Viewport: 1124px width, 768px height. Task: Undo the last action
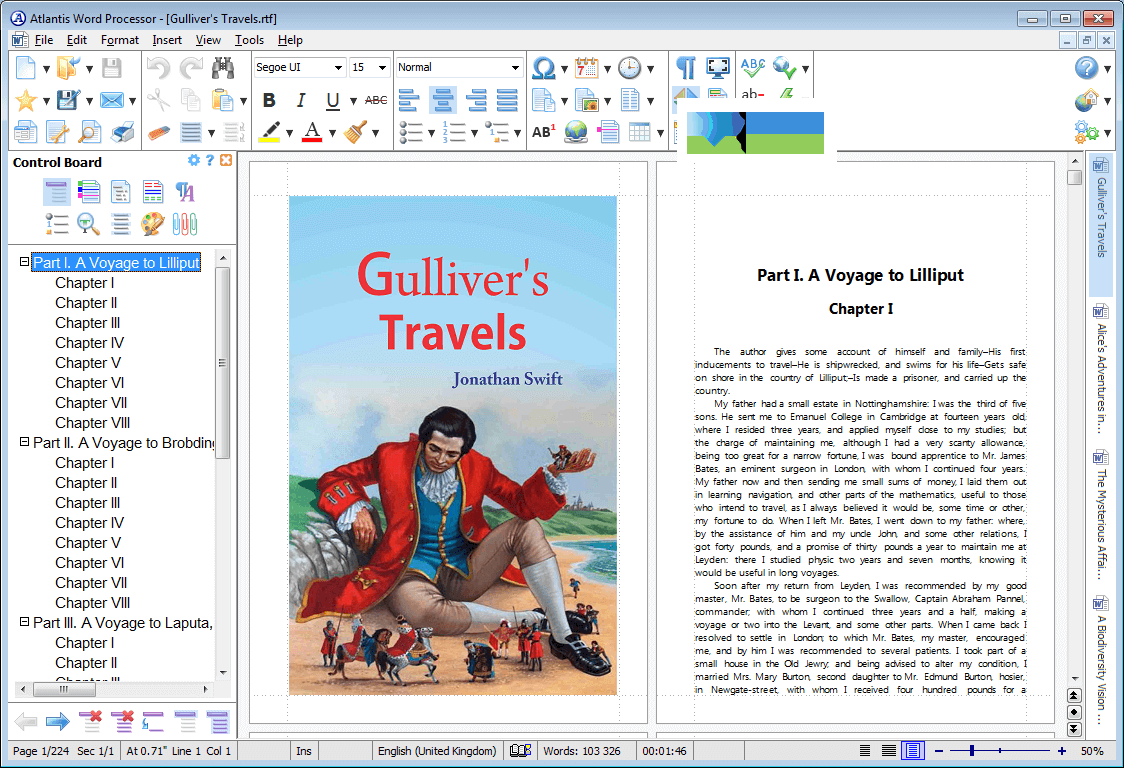(x=158, y=68)
